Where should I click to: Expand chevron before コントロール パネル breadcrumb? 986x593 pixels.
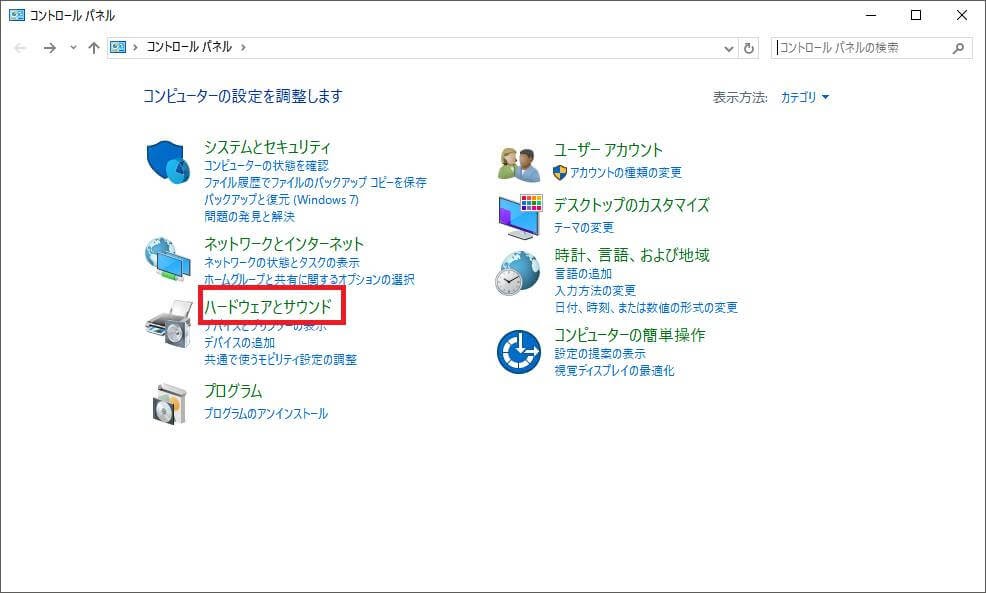click(135, 47)
